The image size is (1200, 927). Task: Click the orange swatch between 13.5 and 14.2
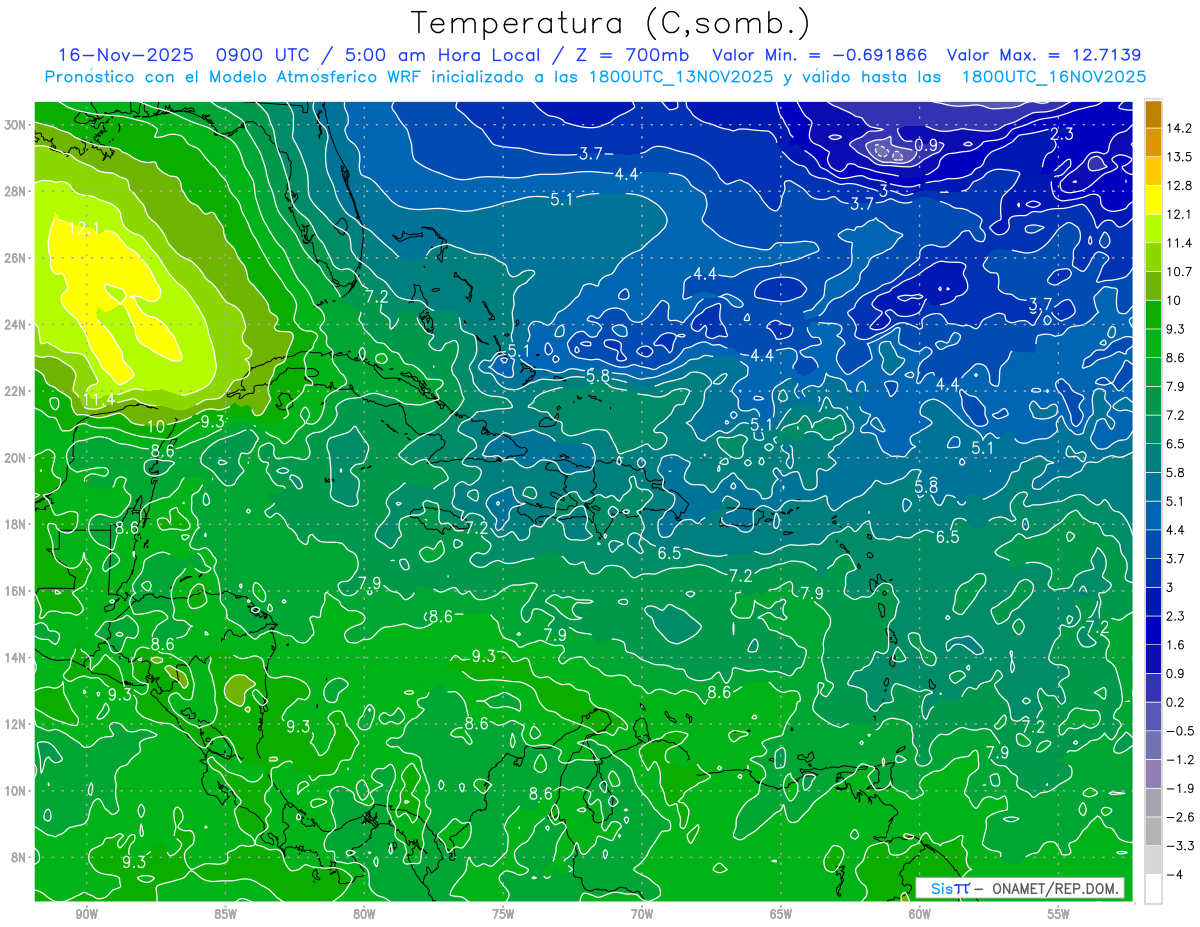[x=1153, y=142]
